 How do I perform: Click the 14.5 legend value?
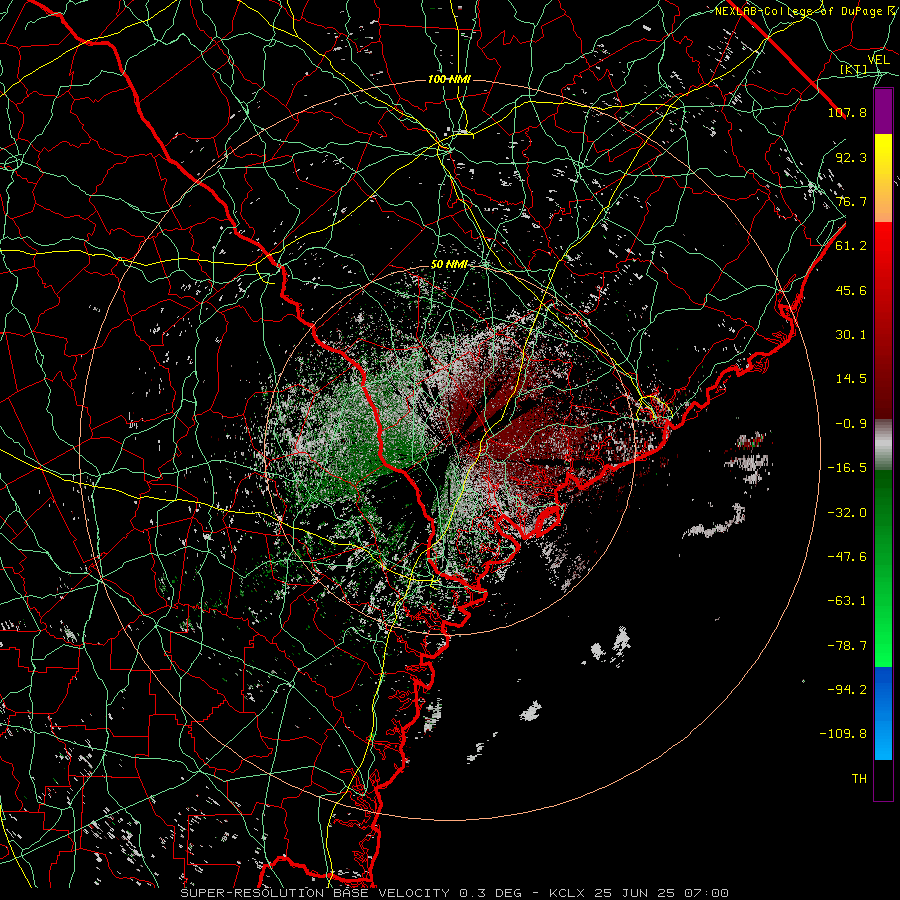(851, 379)
